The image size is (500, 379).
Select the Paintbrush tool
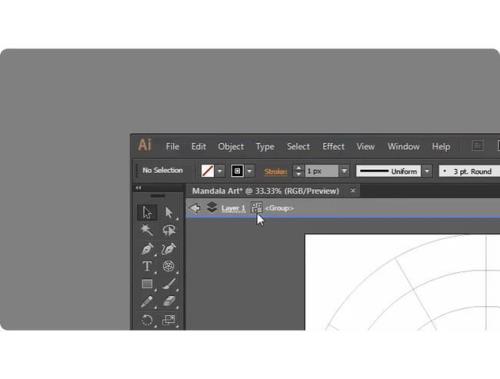coord(169,284)
